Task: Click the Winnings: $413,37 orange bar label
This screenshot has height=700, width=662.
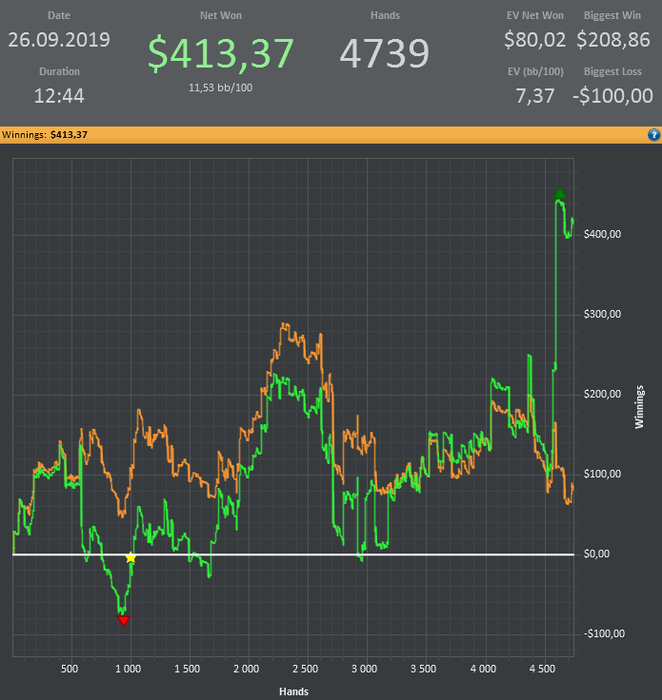Action: 45,134
